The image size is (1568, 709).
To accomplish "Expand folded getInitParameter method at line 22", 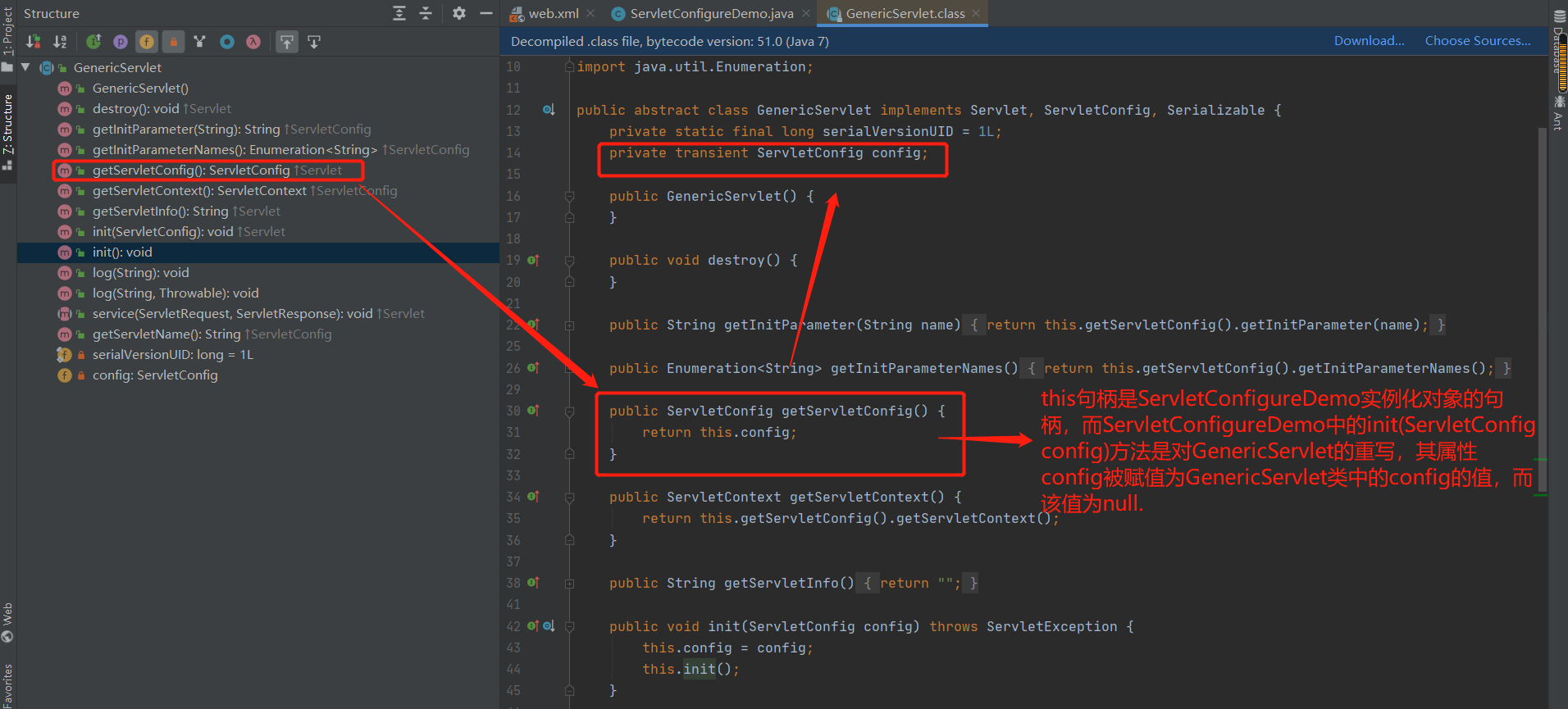I will coord(569,325).
